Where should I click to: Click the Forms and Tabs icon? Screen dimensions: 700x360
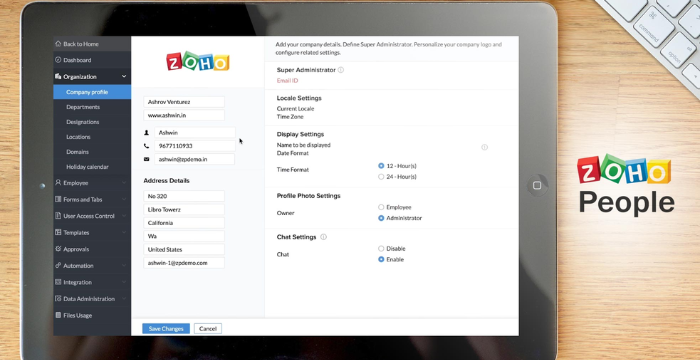point(58,199)
